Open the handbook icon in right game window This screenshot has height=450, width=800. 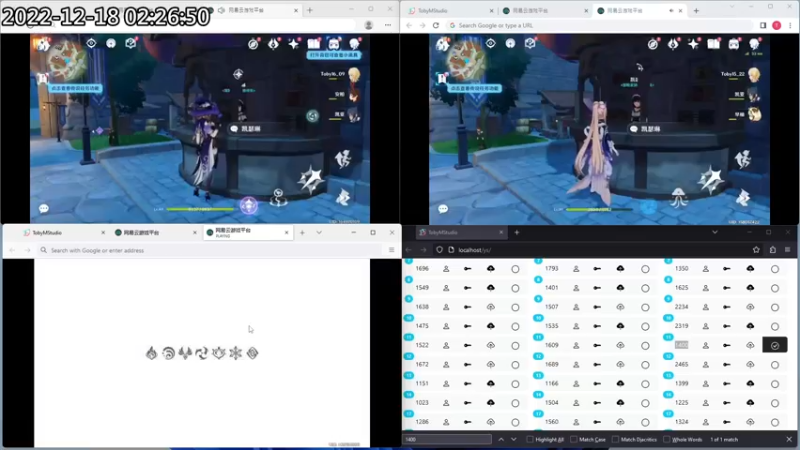click(x=713, y=44)
